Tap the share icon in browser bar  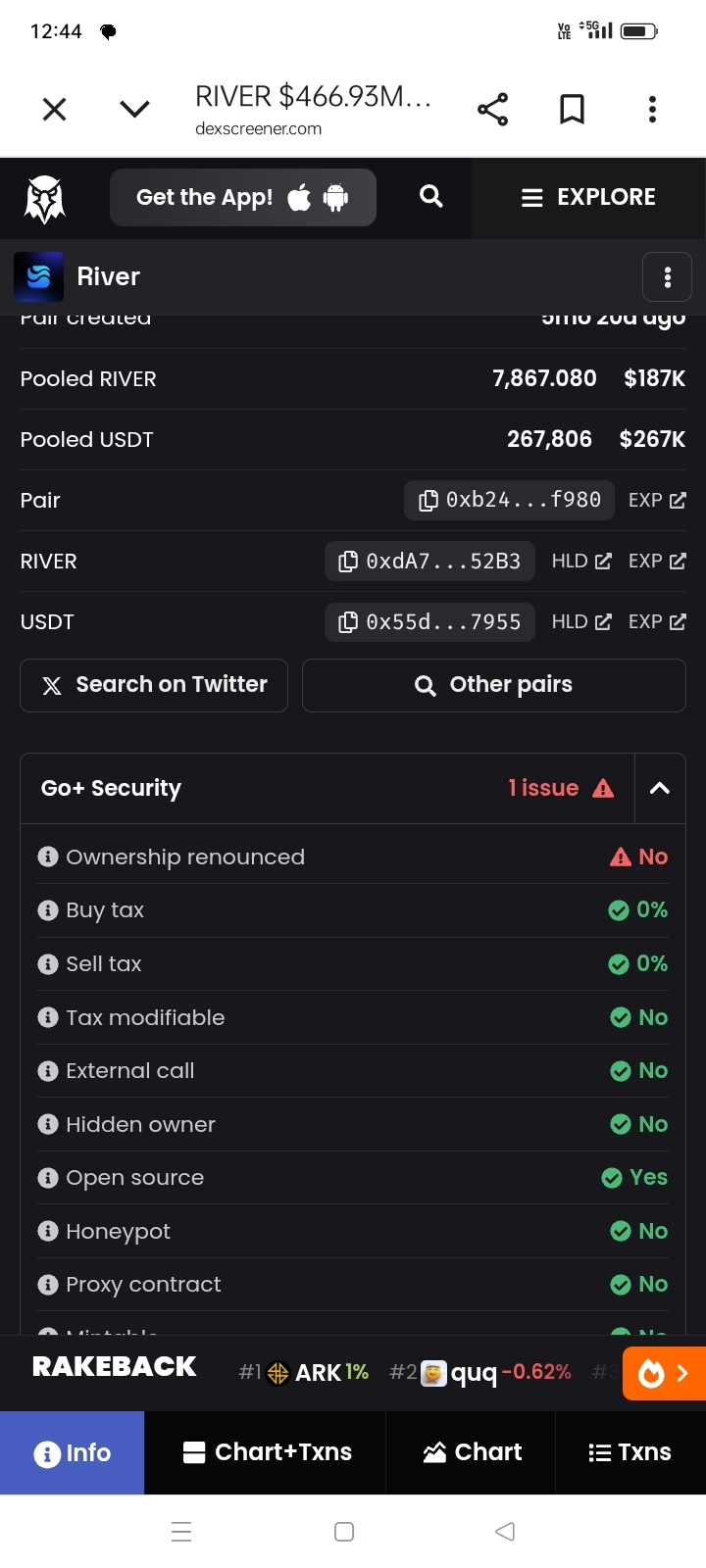click(x=492, y=109)
